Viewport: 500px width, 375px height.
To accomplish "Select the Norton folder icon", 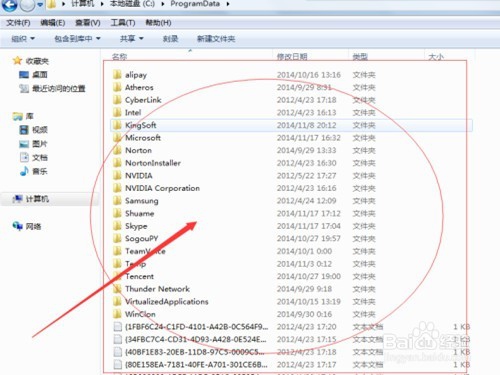I will pos(117,150).
